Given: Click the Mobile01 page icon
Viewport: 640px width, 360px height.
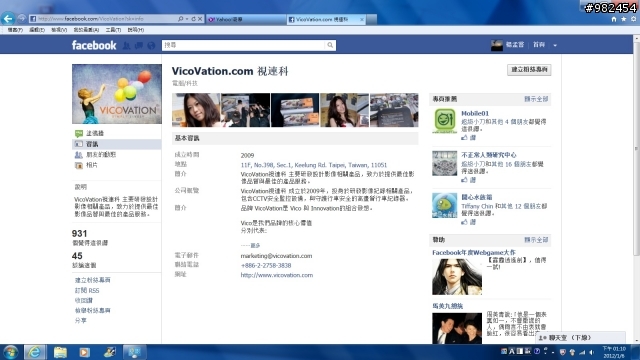Looking at the screenshot, I should tap(444, 121).
